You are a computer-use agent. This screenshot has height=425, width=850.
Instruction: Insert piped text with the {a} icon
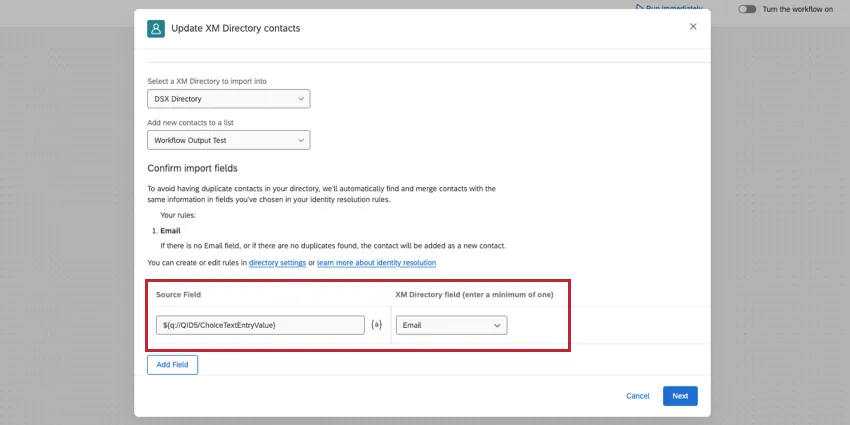[376, 325]
